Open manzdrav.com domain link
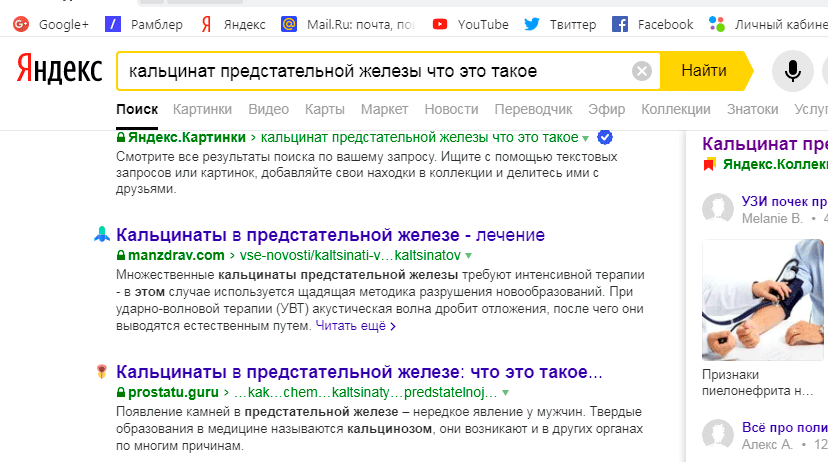The width and height of the screenshot is (828, 462). coord(176,256)
